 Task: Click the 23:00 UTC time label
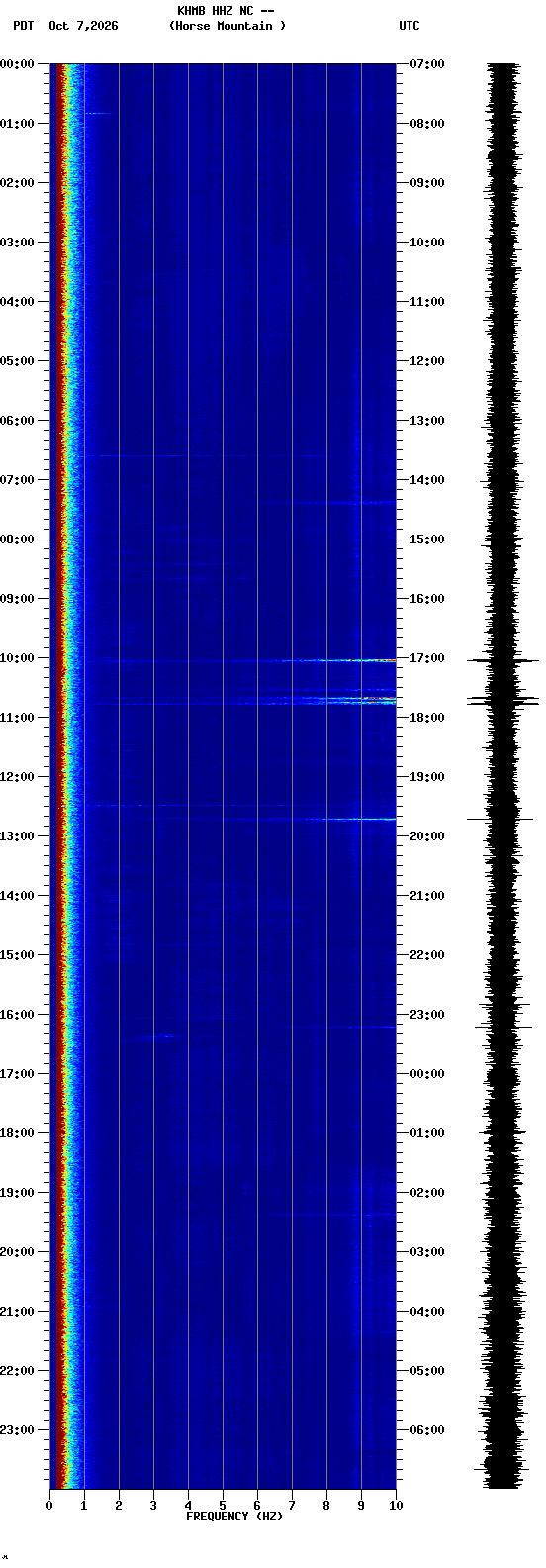click(427, 1015)
